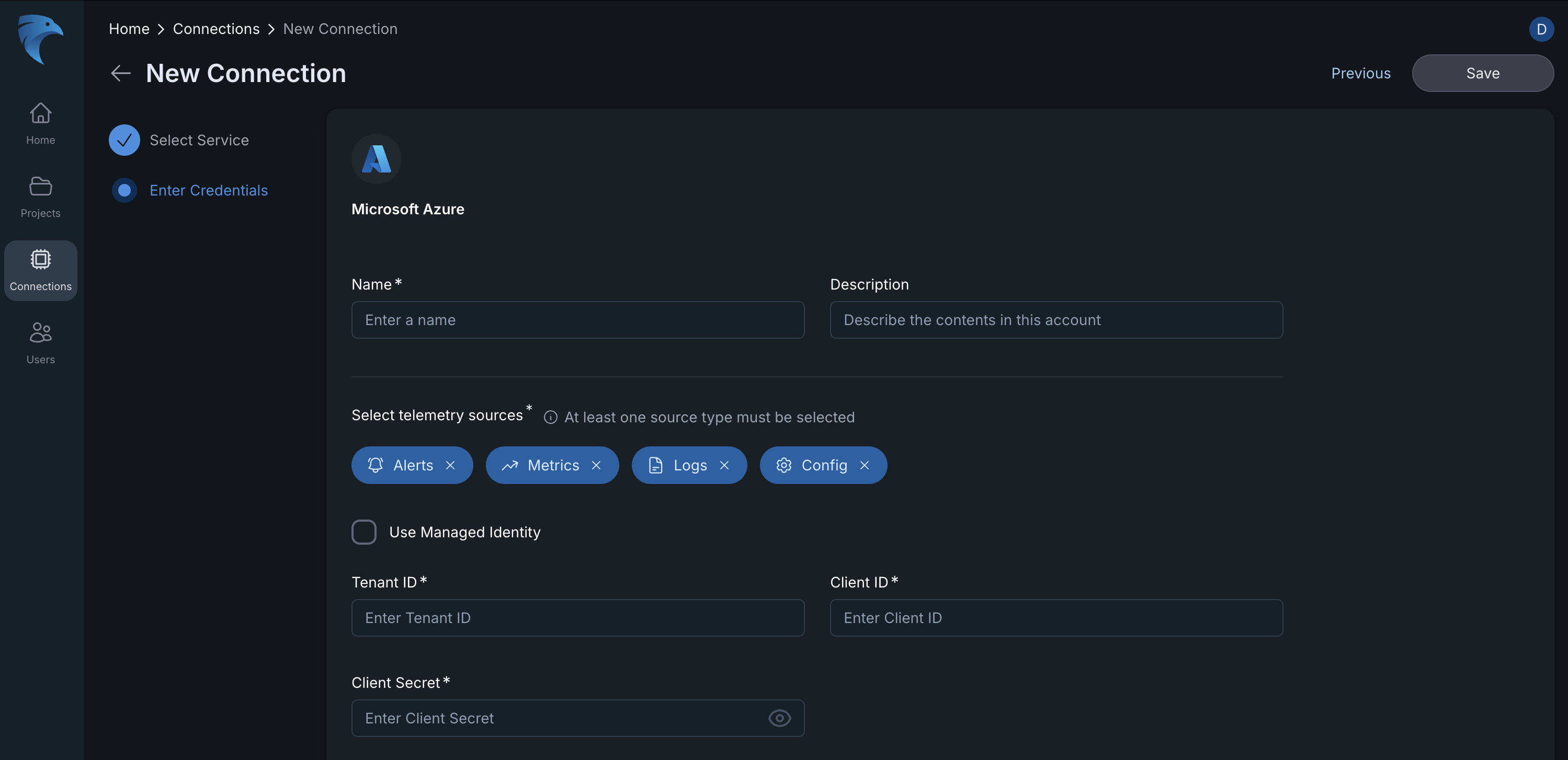Deselect the Alerts telemetry source
The width and height of the screenshot is (1568, 760).
click(450, 465)
